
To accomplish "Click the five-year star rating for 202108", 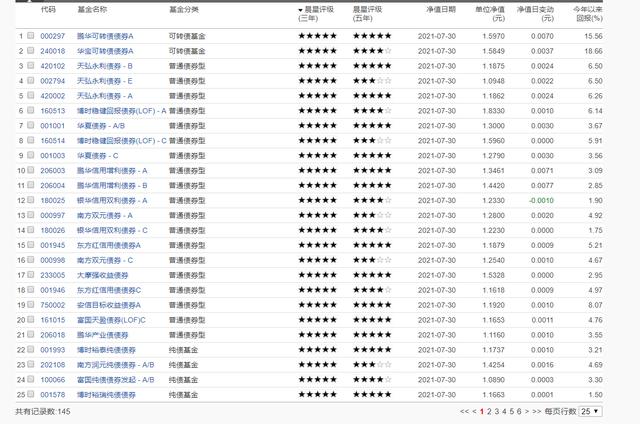I will coord(372,365).
